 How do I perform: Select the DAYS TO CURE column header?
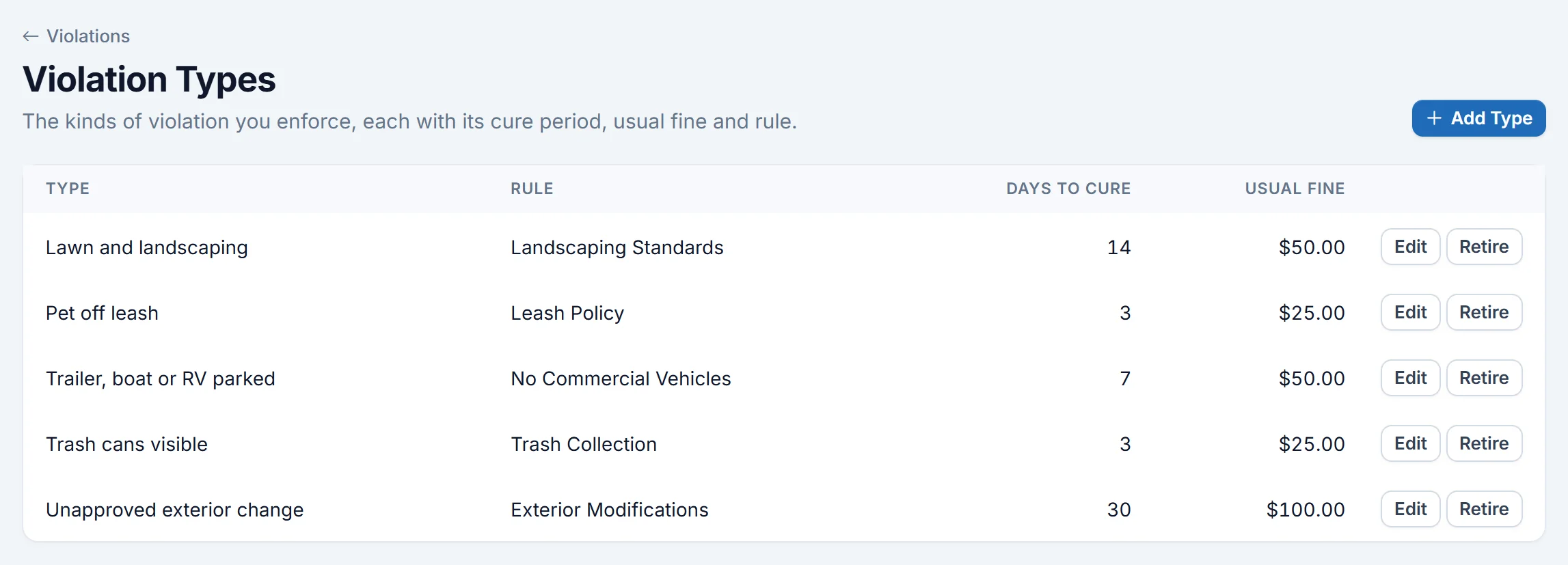pyautogui.click(x=1068, y=189)
